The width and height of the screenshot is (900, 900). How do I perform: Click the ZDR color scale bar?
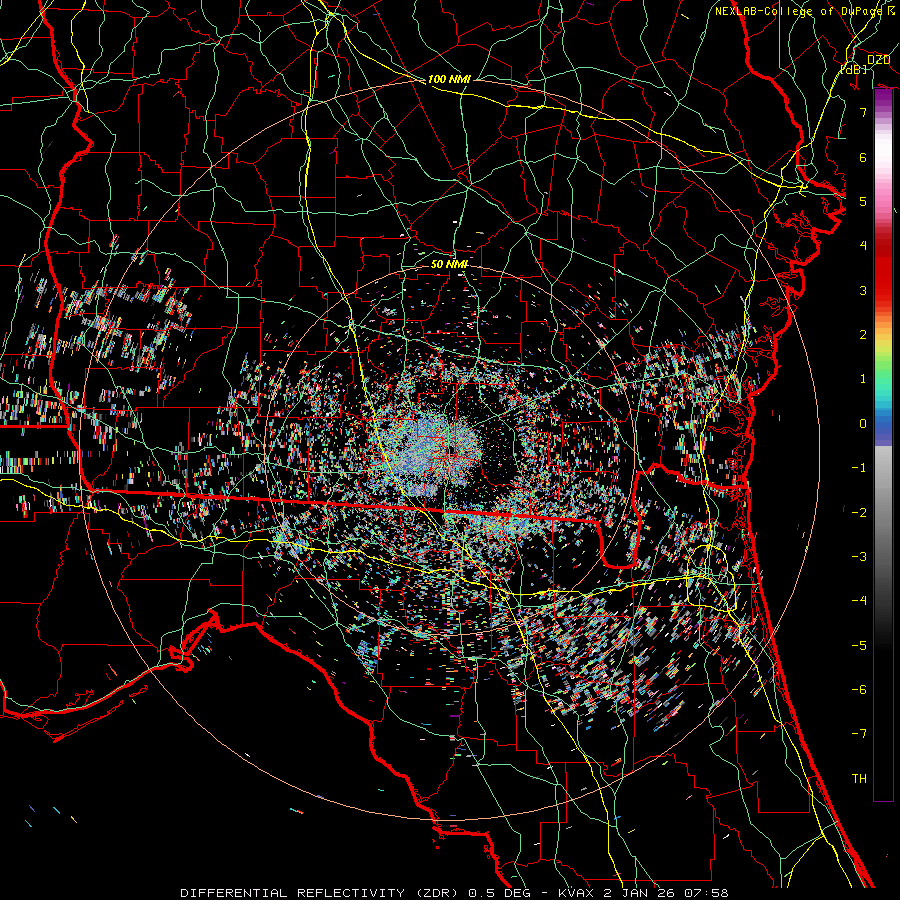tap(883, 444)
